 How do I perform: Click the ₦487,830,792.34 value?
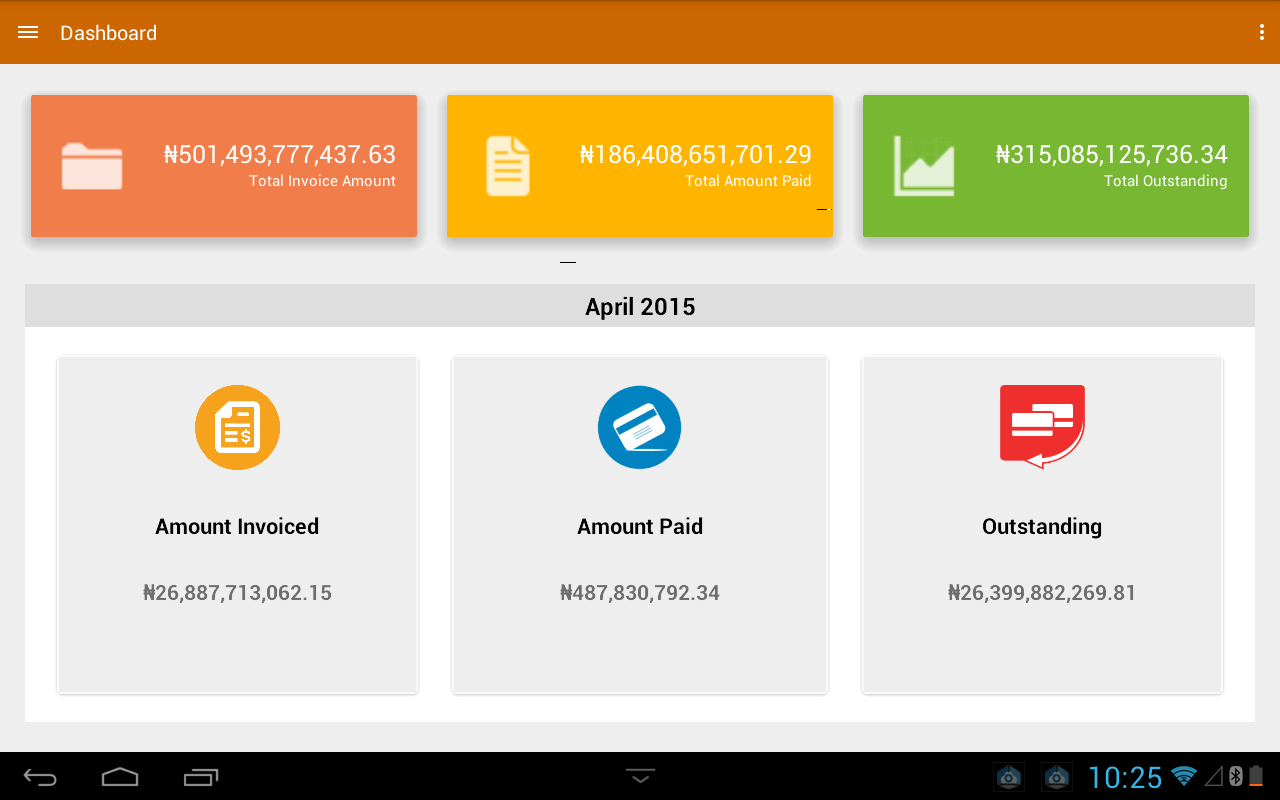pyautogui.click(x=640, y=593)
